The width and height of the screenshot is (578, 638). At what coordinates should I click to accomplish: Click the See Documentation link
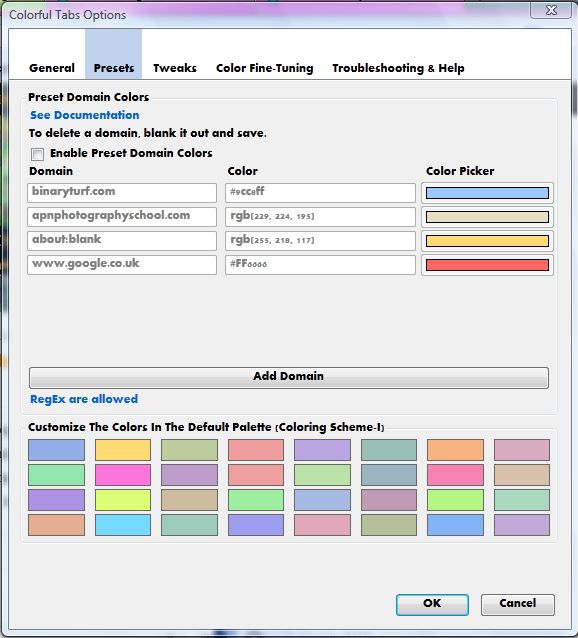85,115
